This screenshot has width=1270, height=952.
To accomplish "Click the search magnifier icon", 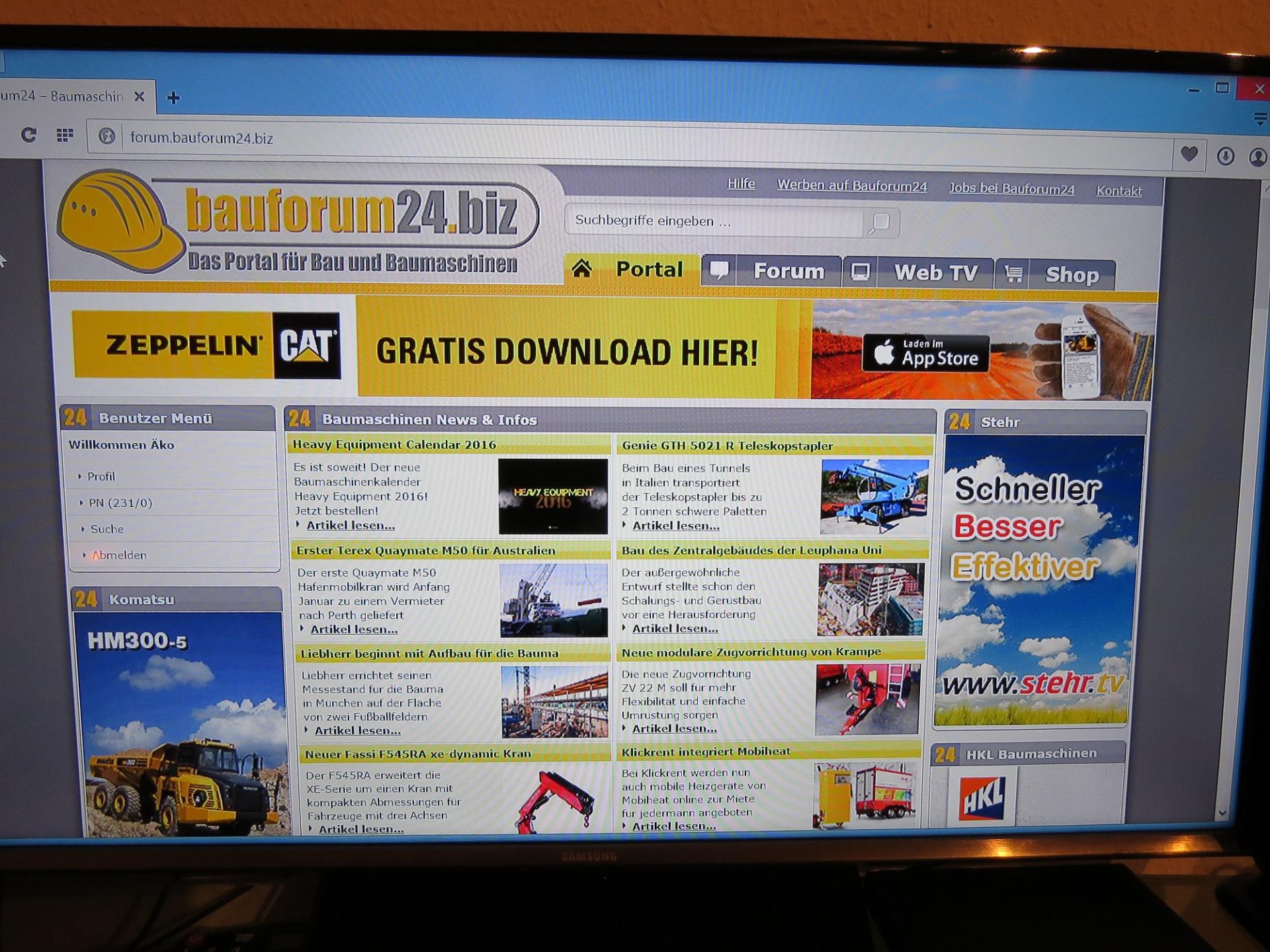I will pyautogui.click(x=880, y=223).
